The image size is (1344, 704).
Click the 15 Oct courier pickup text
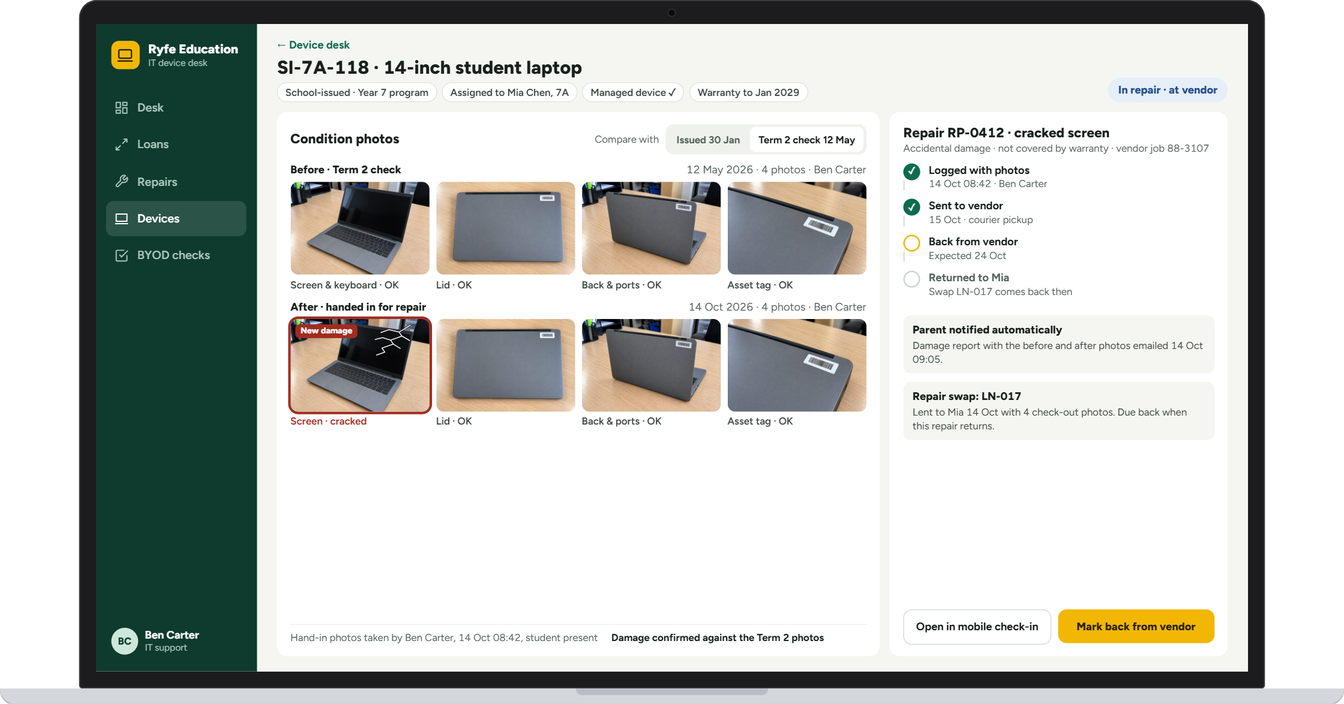(x=981, y=220)
